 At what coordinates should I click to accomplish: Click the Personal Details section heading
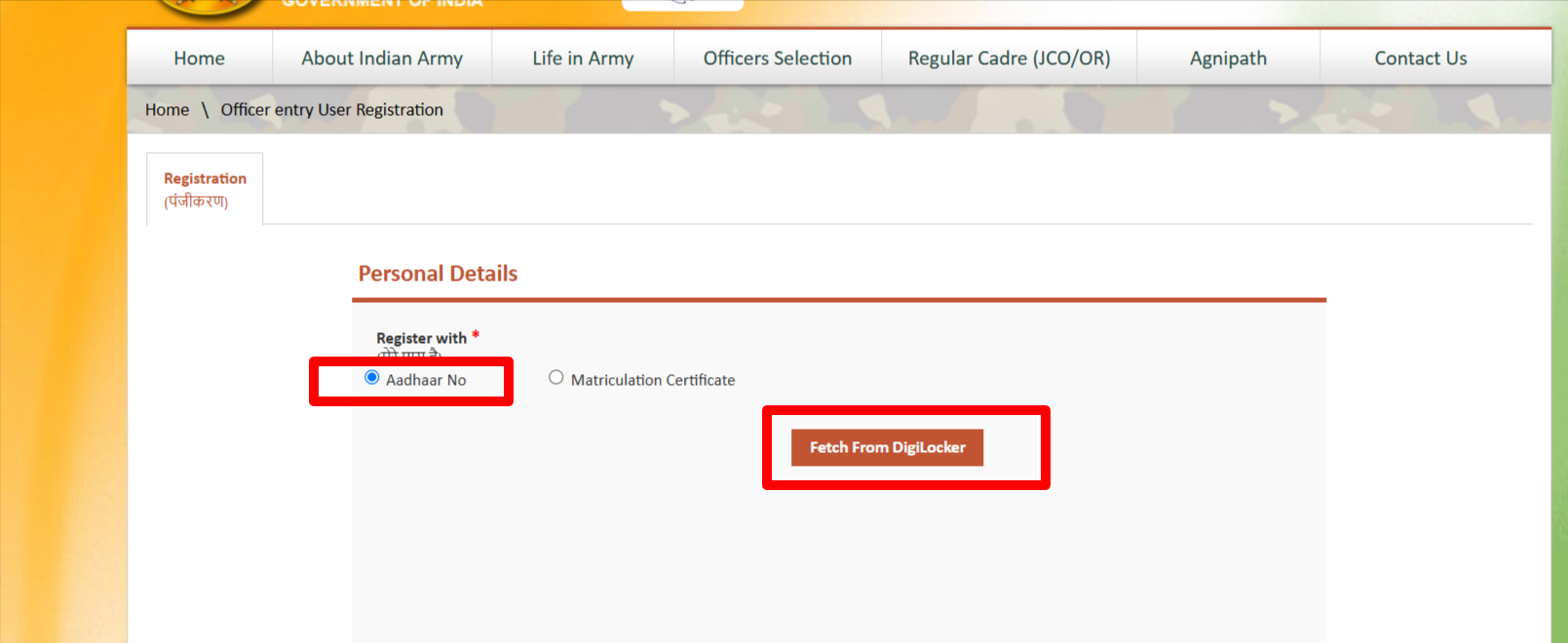click(438, 274)
